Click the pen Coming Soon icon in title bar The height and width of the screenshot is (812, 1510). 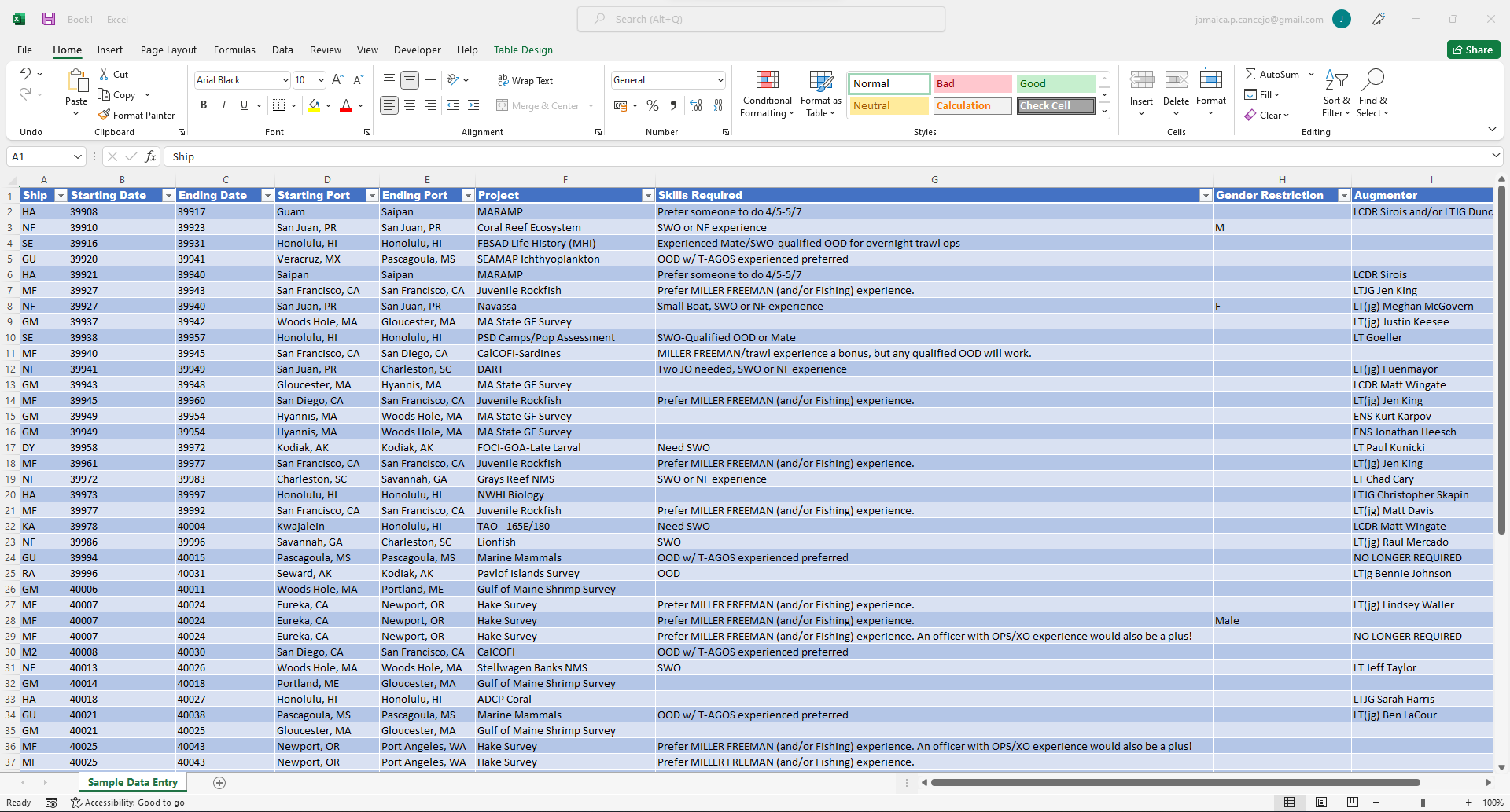[1379, 19]
